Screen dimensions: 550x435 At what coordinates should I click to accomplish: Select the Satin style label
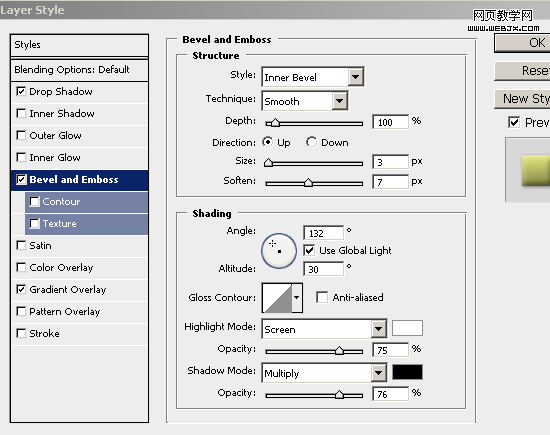click(40, 245)
